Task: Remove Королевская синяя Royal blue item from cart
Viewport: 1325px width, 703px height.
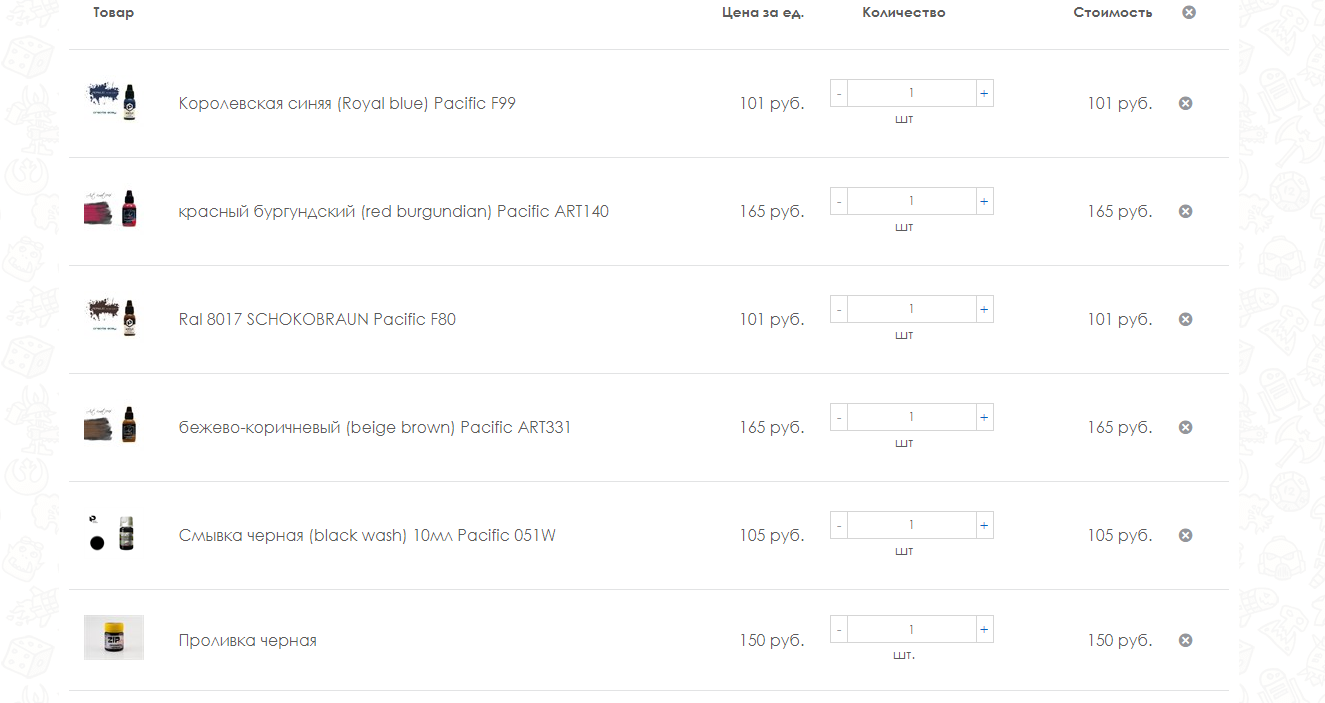Action: click(1186, 103)
